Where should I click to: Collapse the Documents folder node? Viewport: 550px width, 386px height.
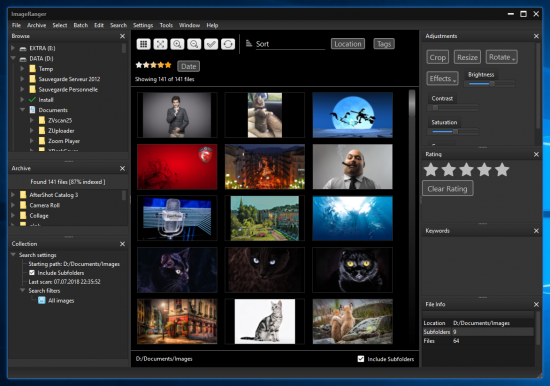22,109
